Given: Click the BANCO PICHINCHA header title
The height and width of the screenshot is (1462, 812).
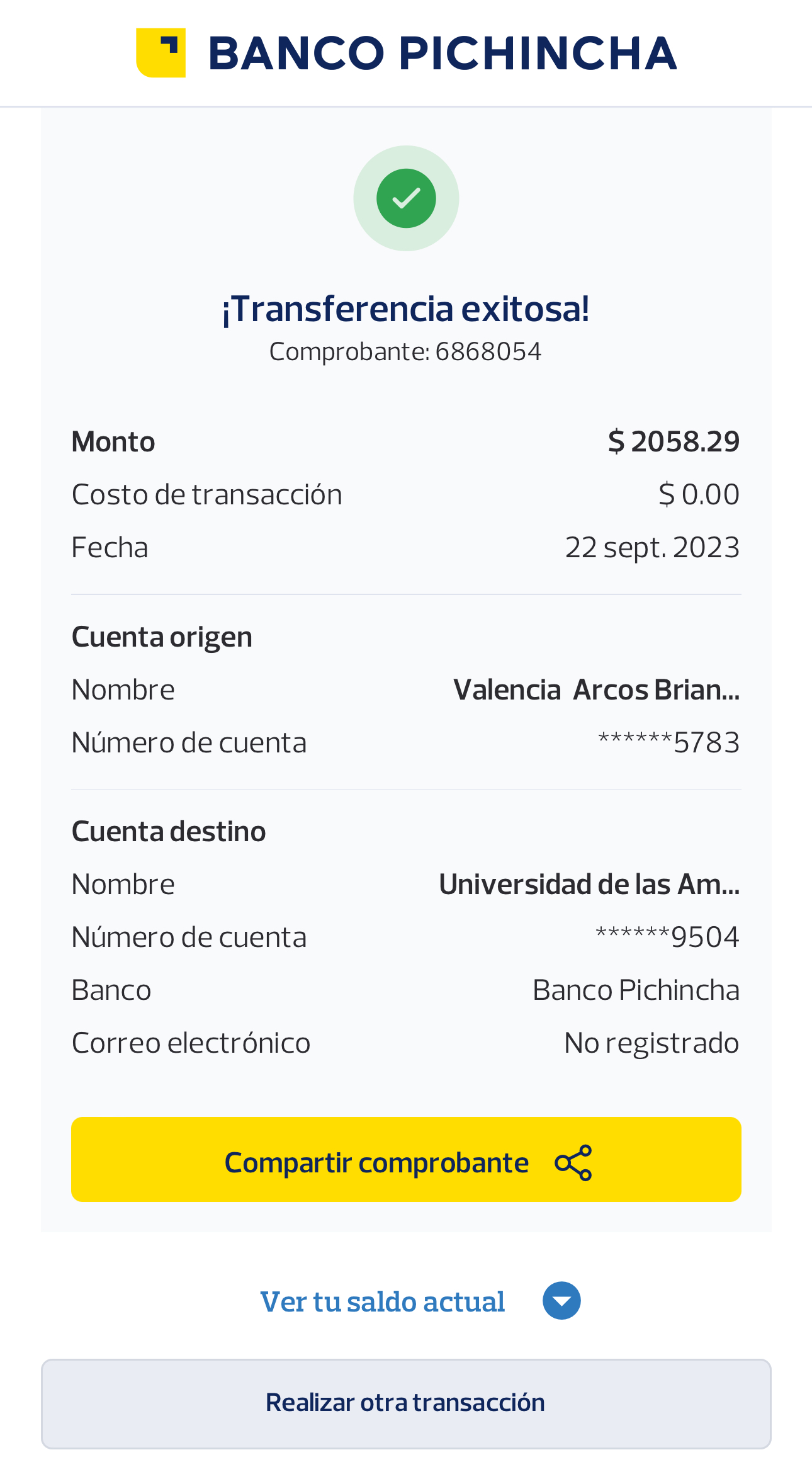Looking at the screenshot, I should pos(442,53).
